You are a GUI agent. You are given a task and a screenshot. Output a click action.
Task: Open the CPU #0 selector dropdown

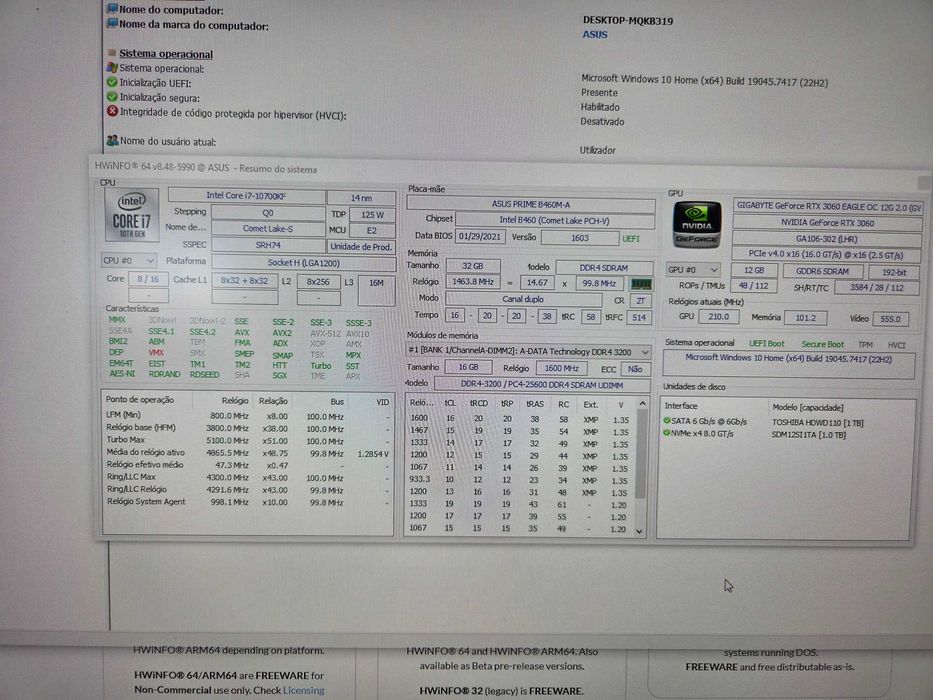click(129, 261)
